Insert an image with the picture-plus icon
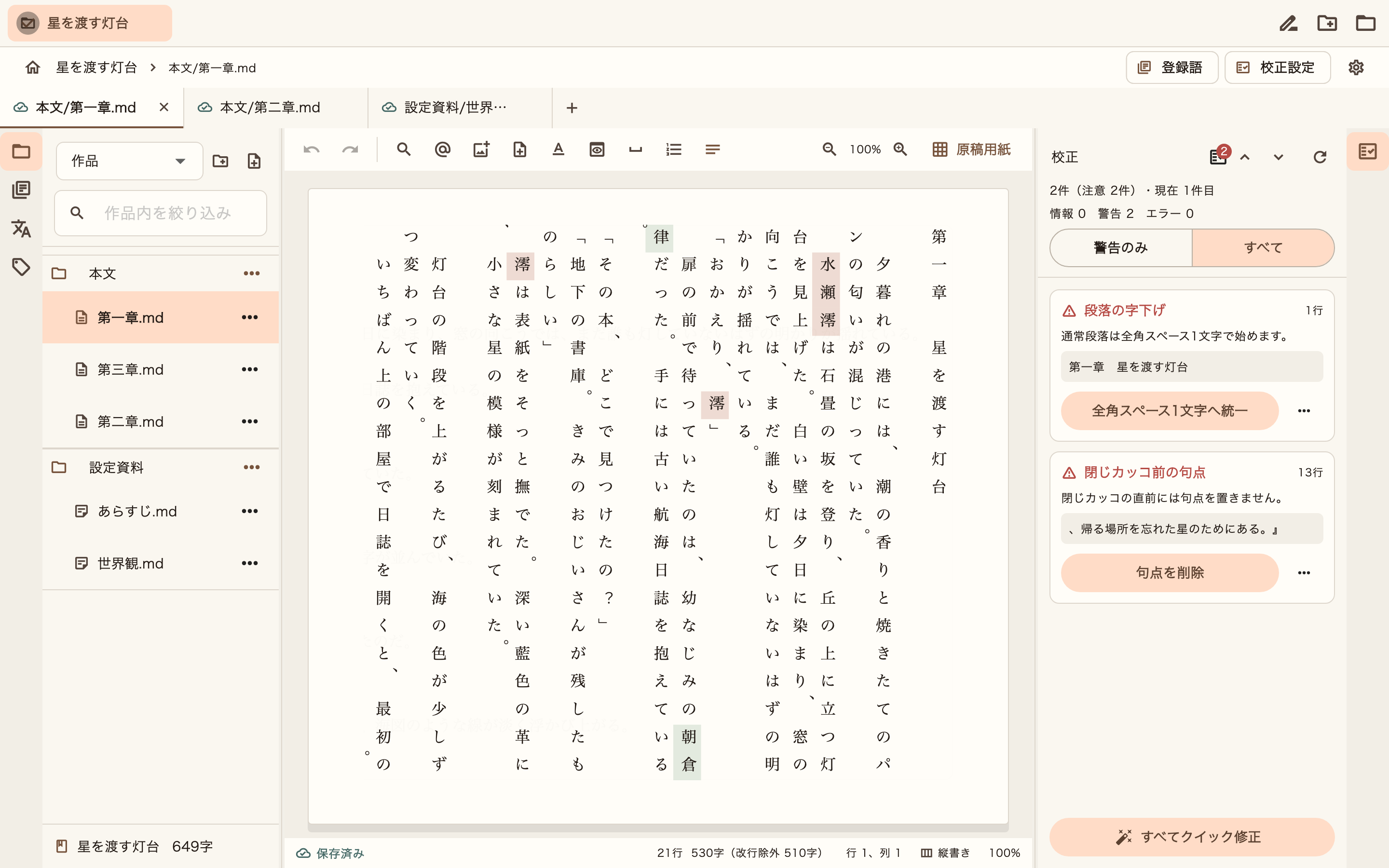This screenshot has height=868, width=1389. coord(481,150)
